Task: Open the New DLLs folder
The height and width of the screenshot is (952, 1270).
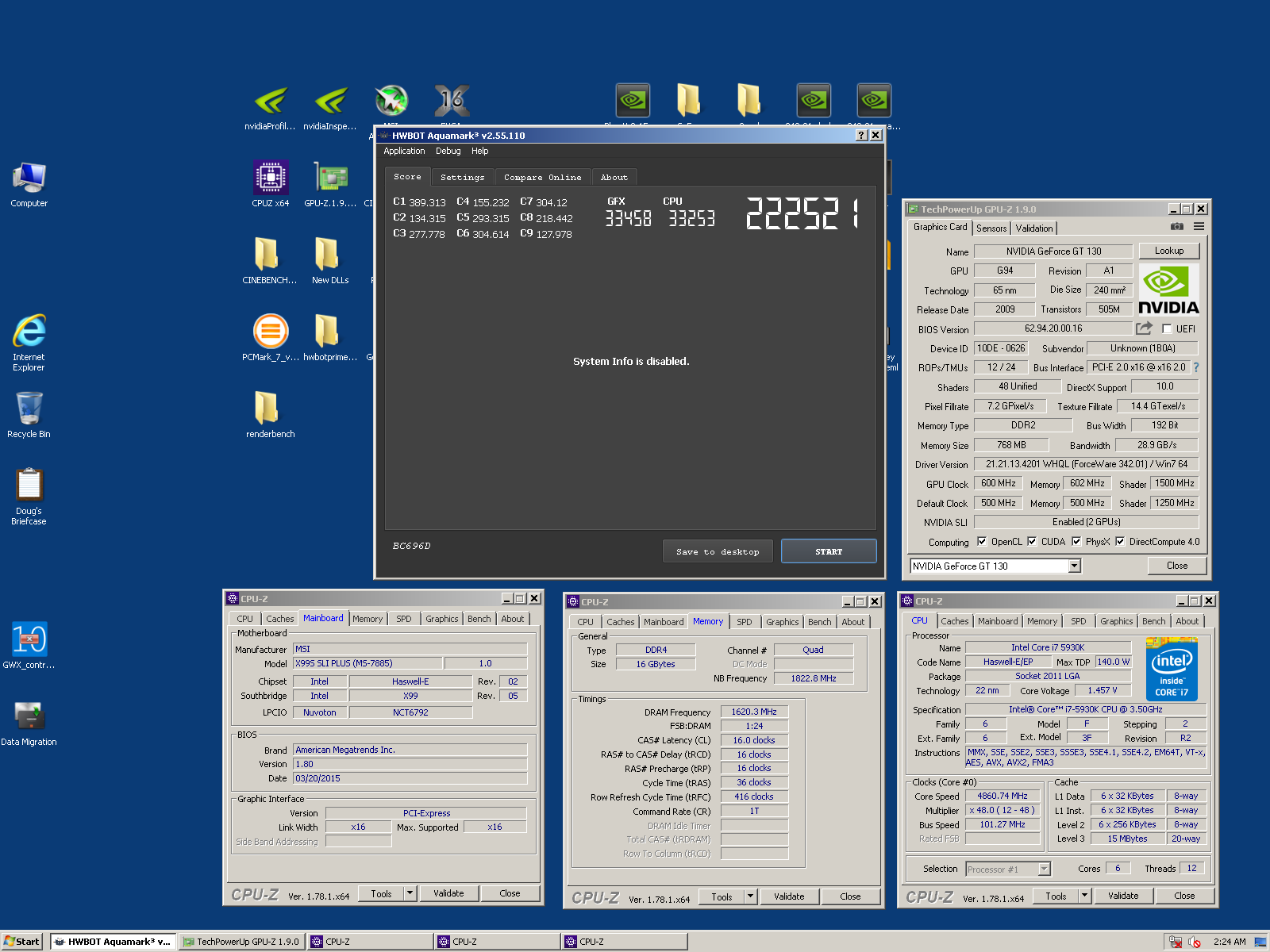Action: (x=330, y=261)
